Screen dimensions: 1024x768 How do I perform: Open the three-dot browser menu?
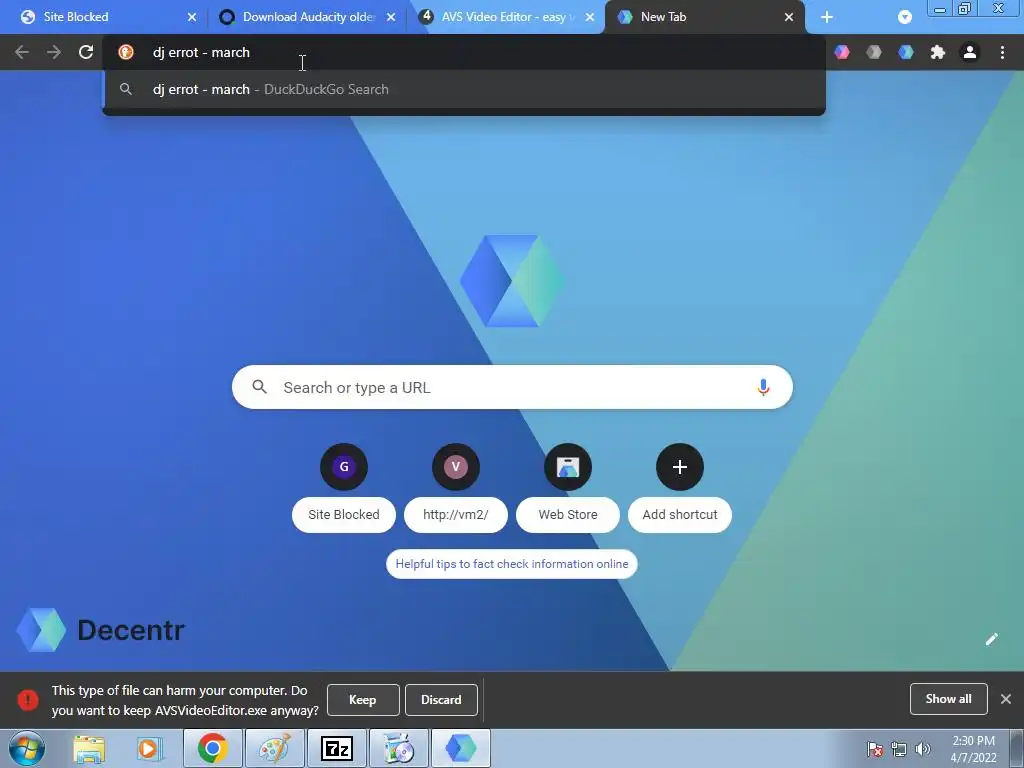[1002, 52]
